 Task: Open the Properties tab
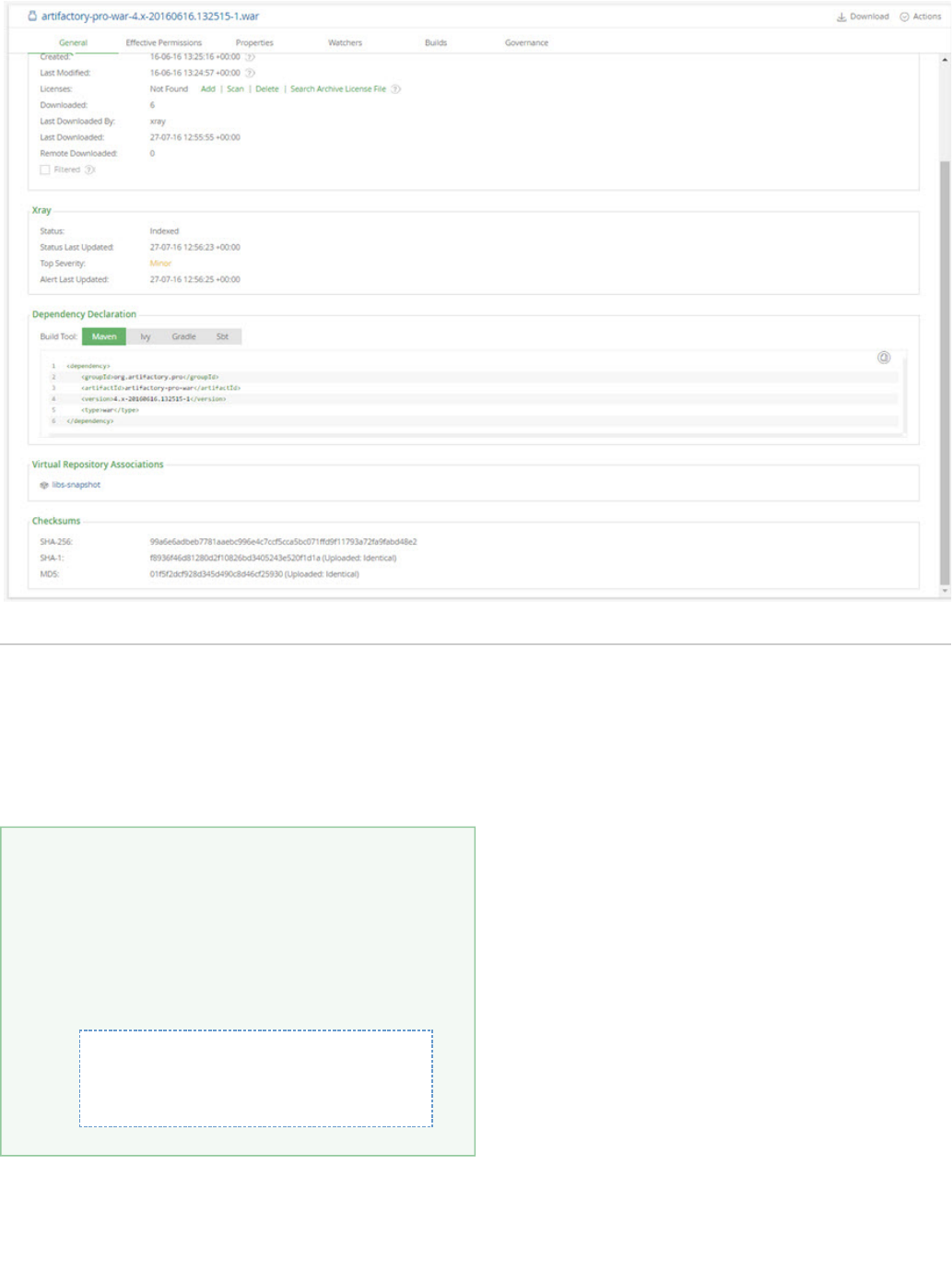coord(254,43)
